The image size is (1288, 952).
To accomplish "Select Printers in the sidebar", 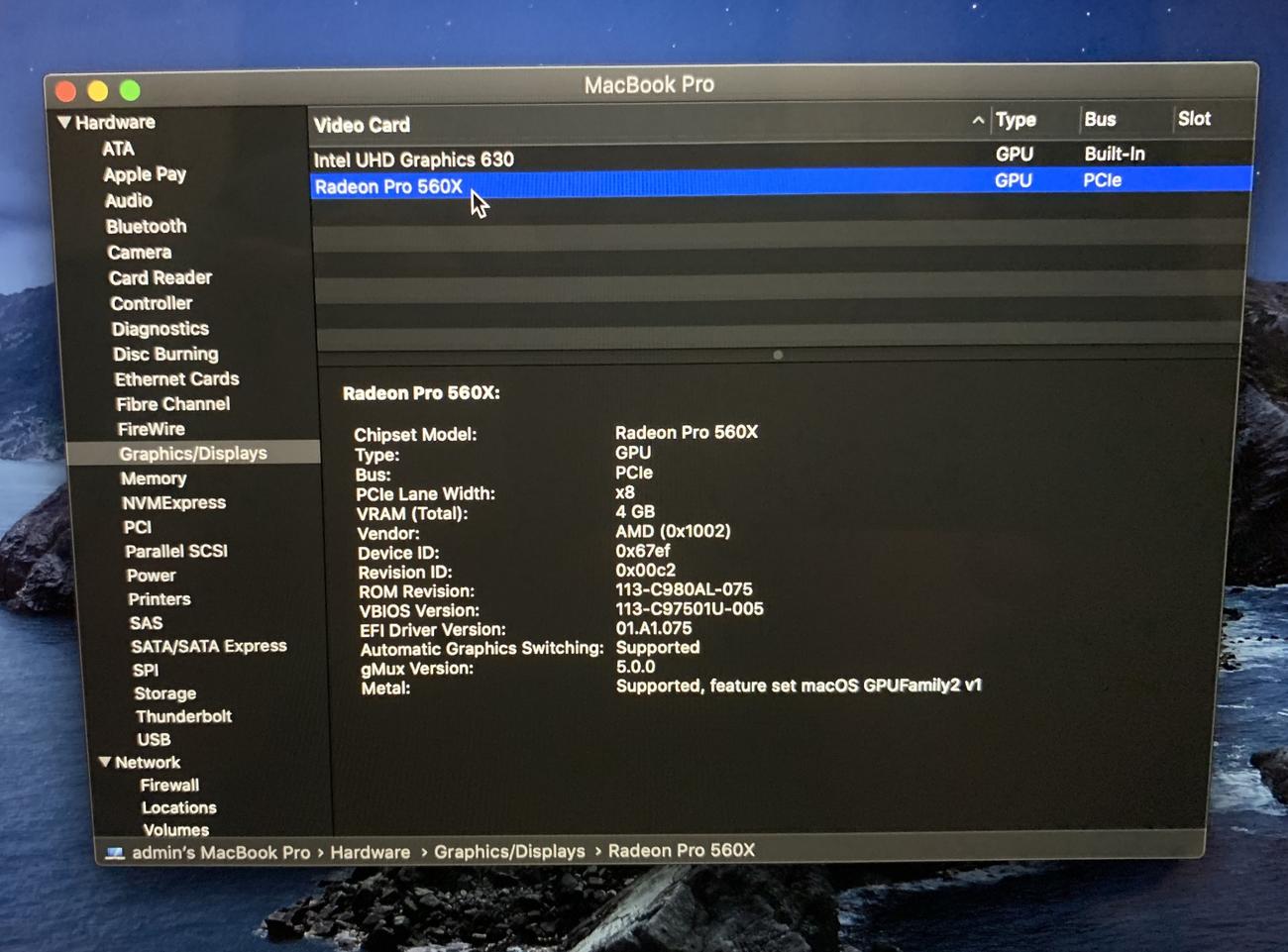I will tap(160, 599).
